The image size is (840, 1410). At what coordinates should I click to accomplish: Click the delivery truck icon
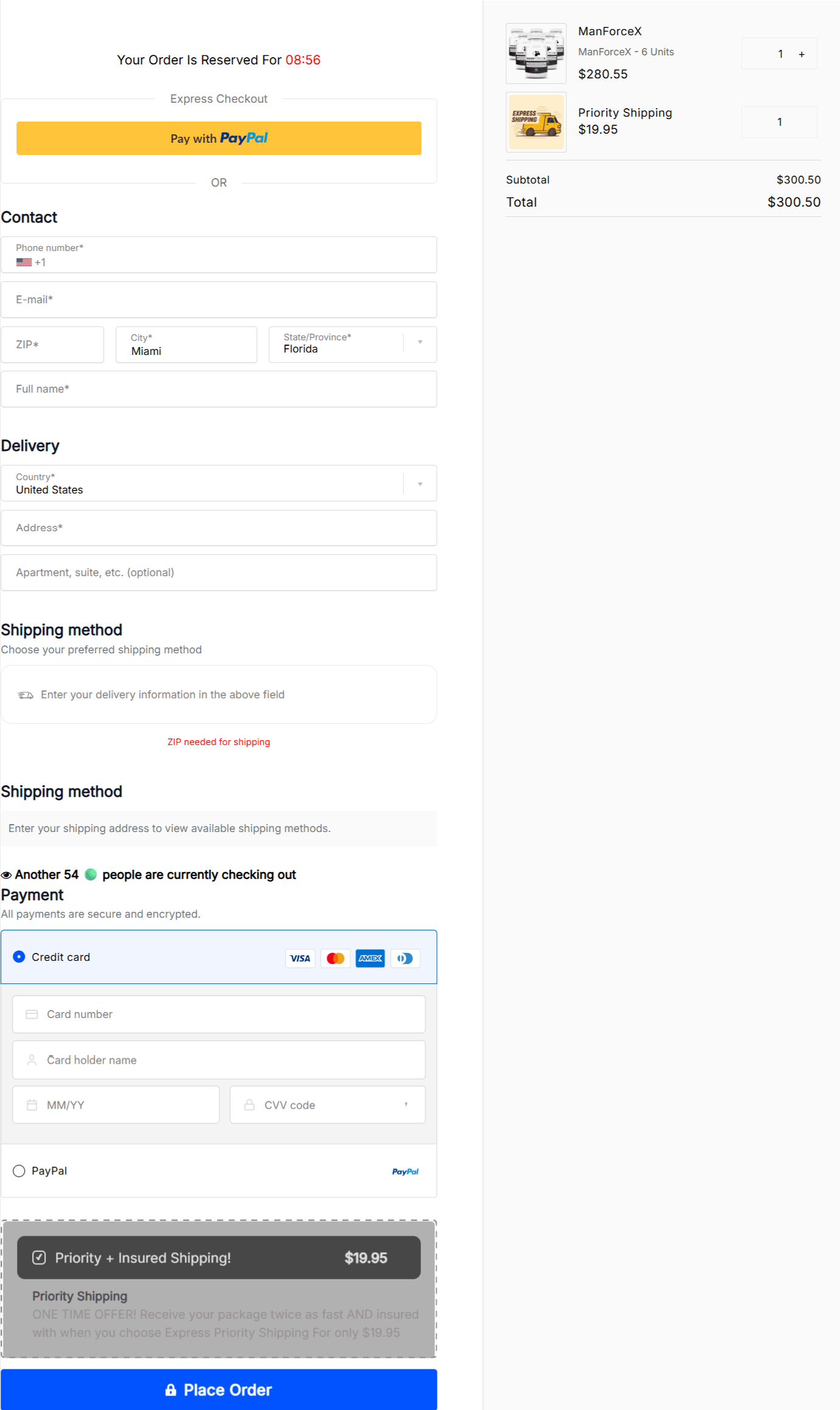[x=26, y=695]
